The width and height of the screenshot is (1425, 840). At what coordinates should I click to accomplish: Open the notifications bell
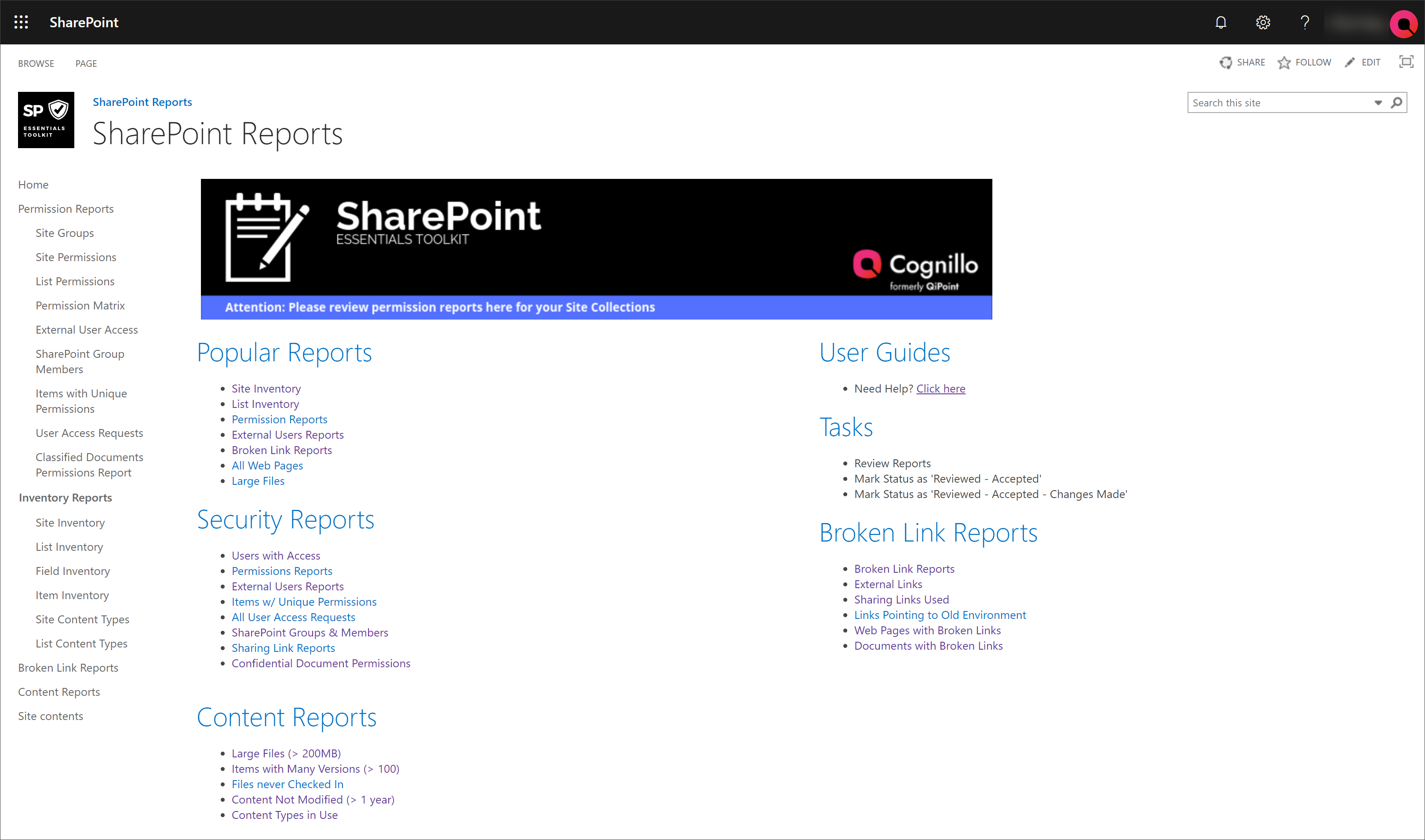point(1221,23)
